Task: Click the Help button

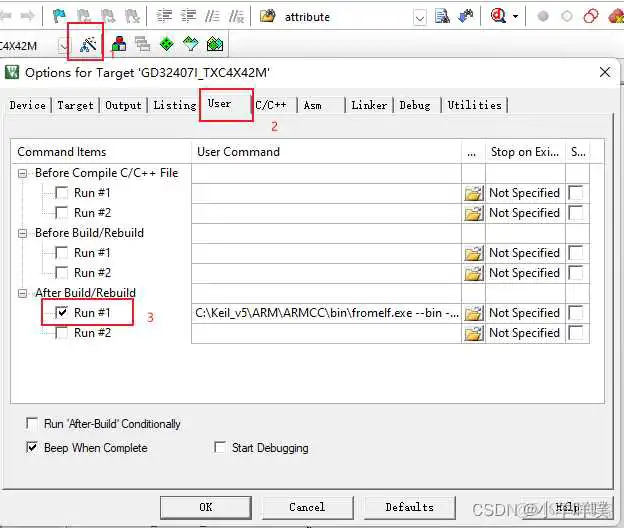Action: pos(567,507)
